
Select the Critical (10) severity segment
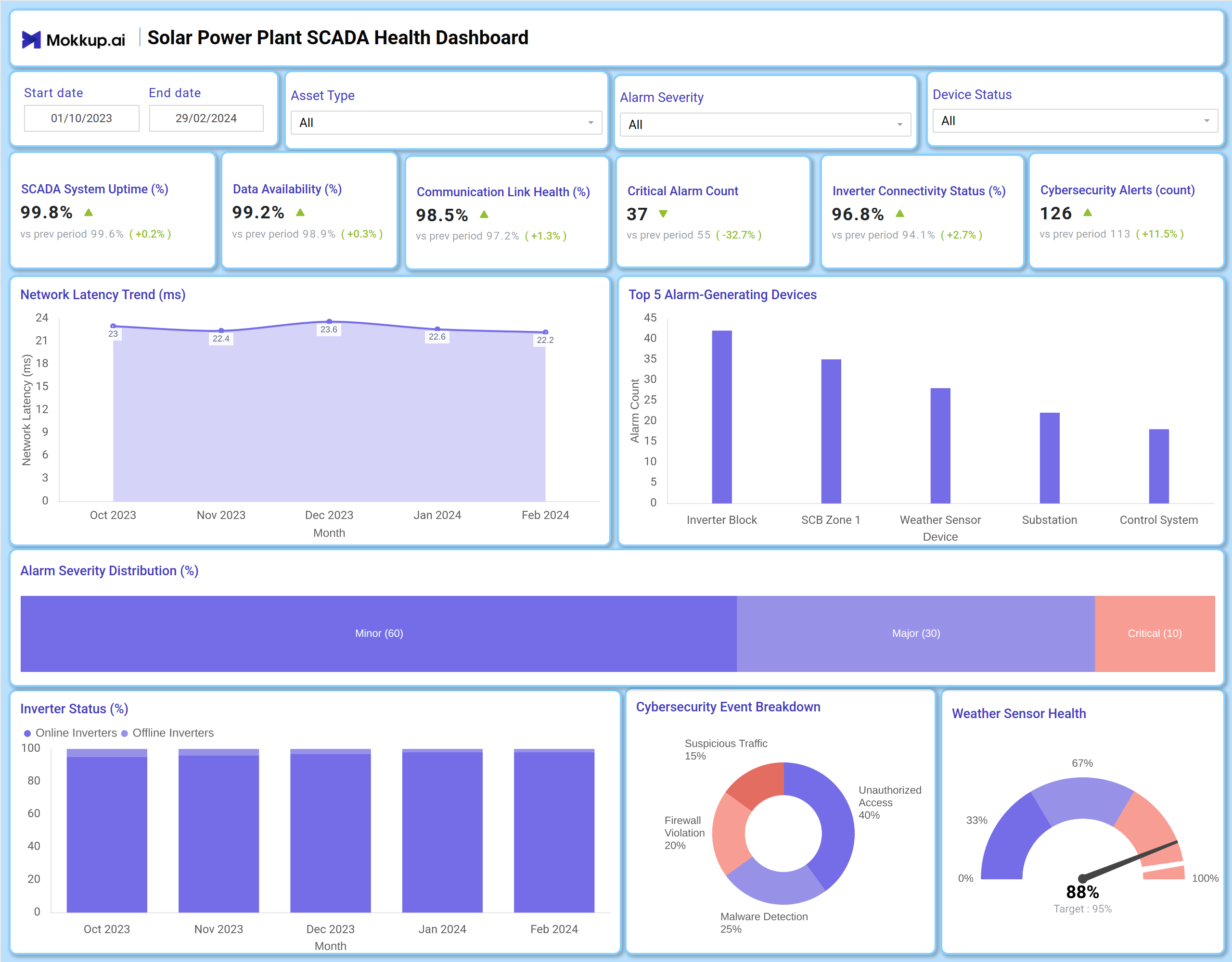[1155, 634]
